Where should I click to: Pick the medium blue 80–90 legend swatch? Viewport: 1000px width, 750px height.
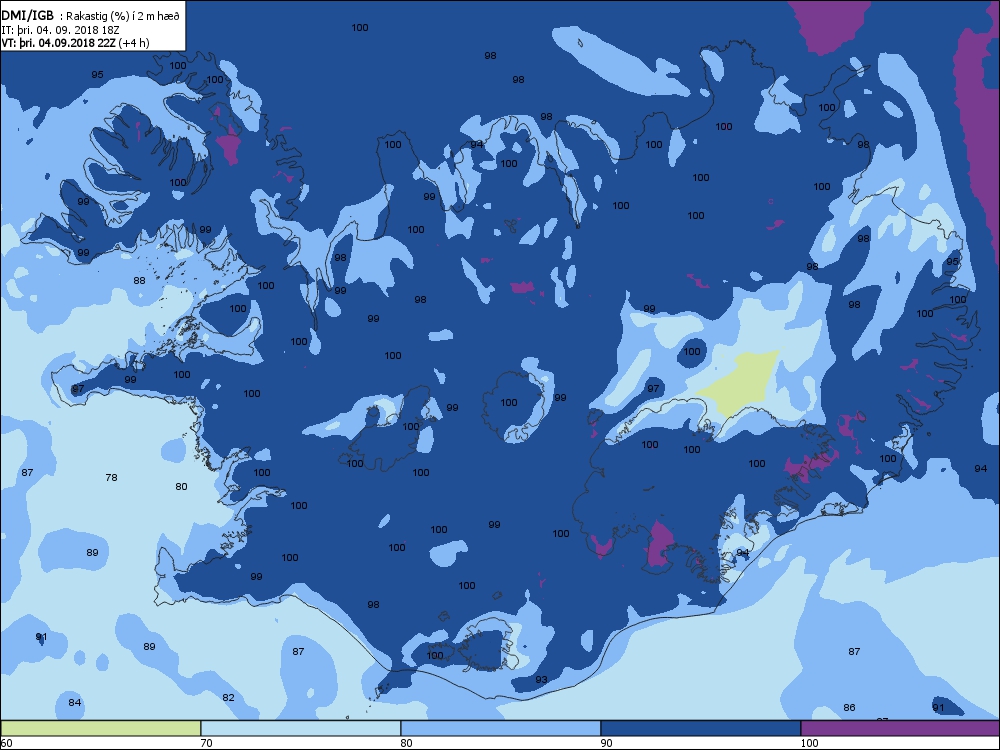501,728
